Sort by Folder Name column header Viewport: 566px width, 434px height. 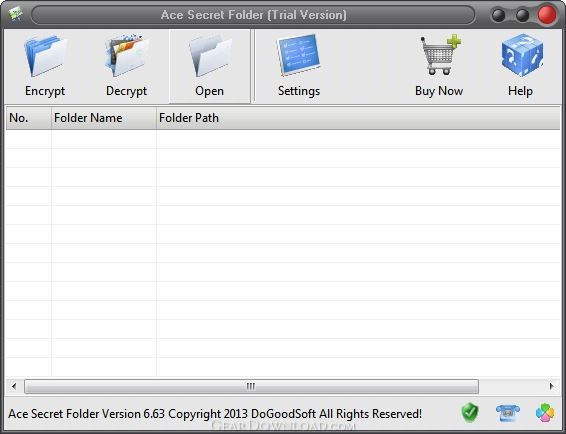pos(104,118)
